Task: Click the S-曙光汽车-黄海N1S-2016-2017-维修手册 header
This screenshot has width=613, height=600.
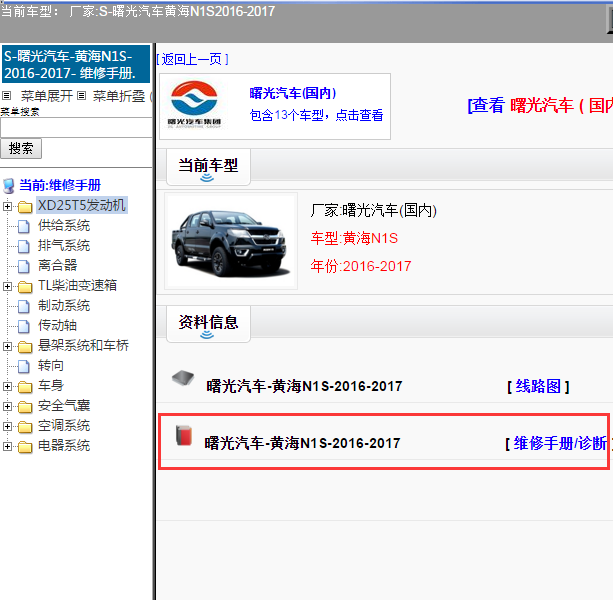Action: click(x=76, y=64)
